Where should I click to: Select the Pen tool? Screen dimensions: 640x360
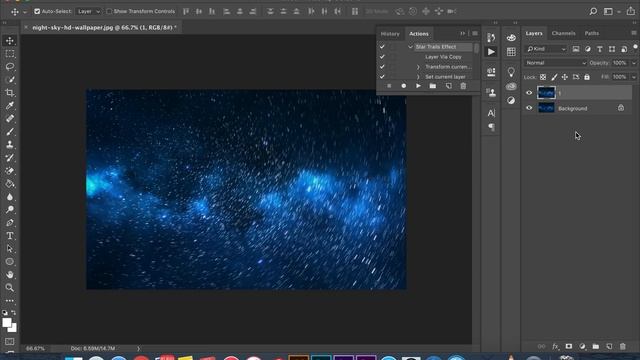[10, 223]
